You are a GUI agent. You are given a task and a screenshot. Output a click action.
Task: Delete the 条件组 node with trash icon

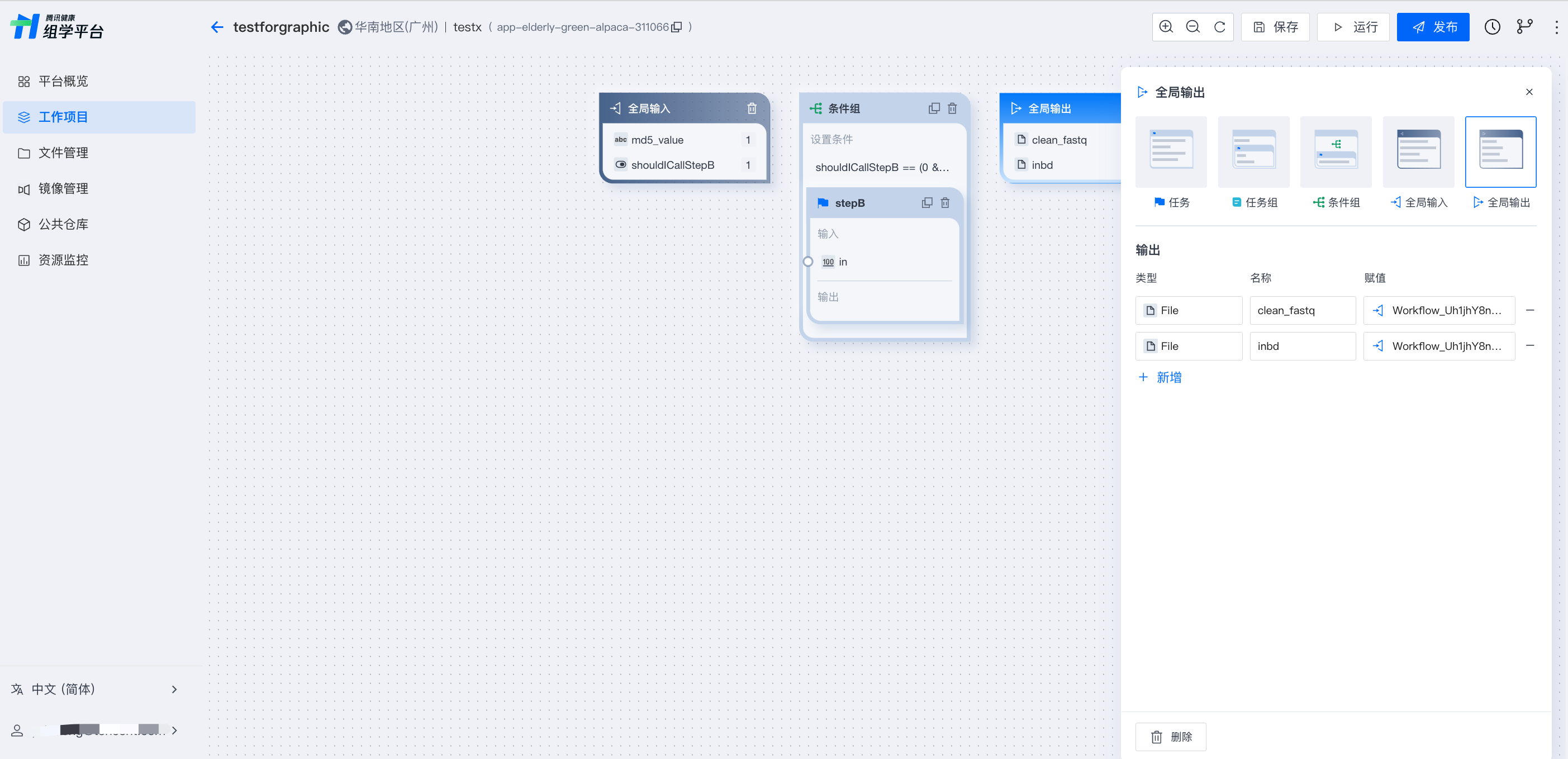[952, 108]
